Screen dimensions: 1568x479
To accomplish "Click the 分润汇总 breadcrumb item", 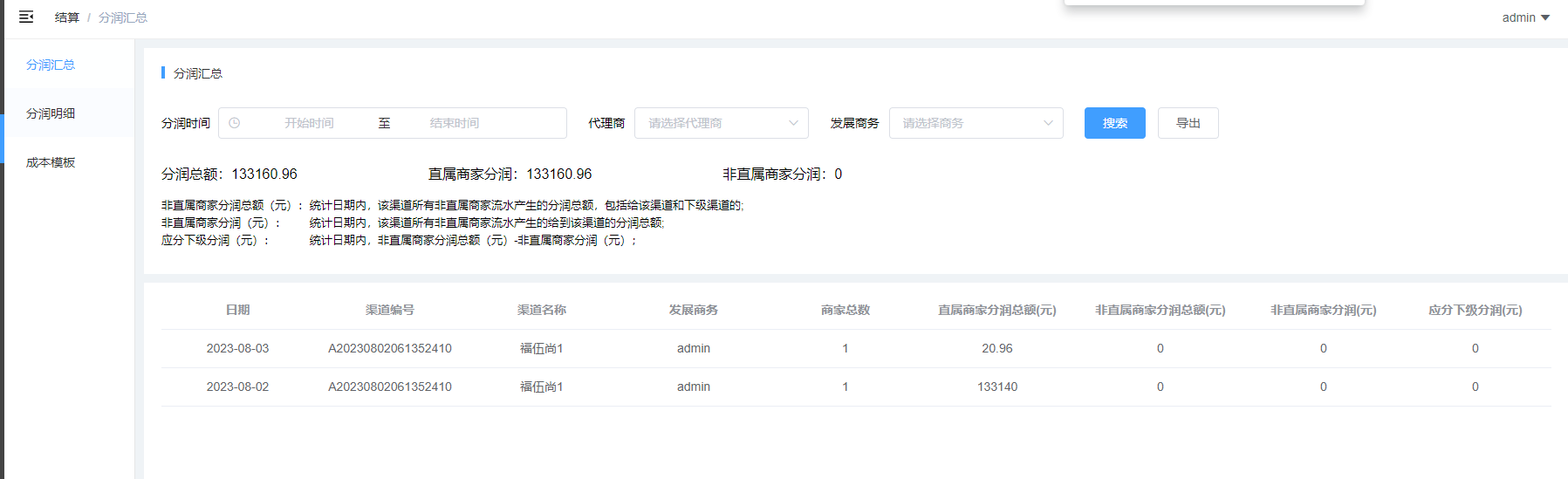I will [x=122, y=17].
